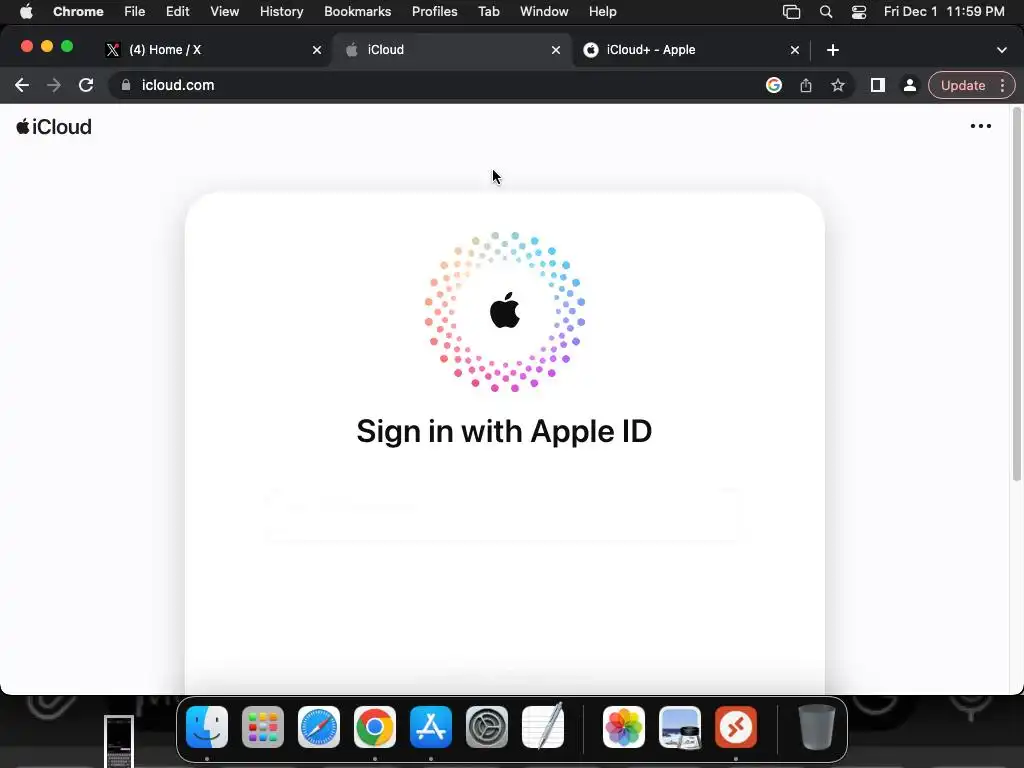Open the Help menu
Screen dimensions: 1024x768
pyautogui.click(x=602, y=11)
